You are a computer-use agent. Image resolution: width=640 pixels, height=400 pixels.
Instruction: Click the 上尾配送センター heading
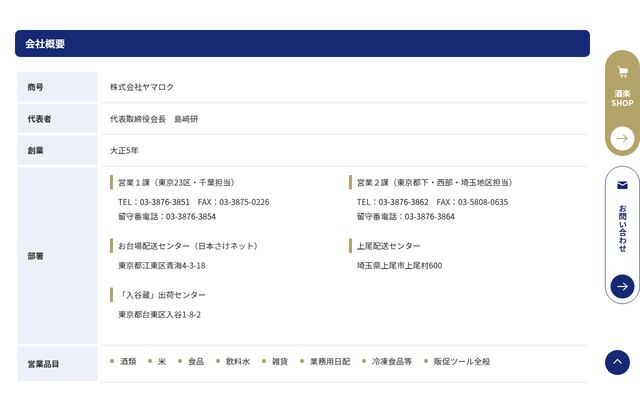click(x=389, y=246)
